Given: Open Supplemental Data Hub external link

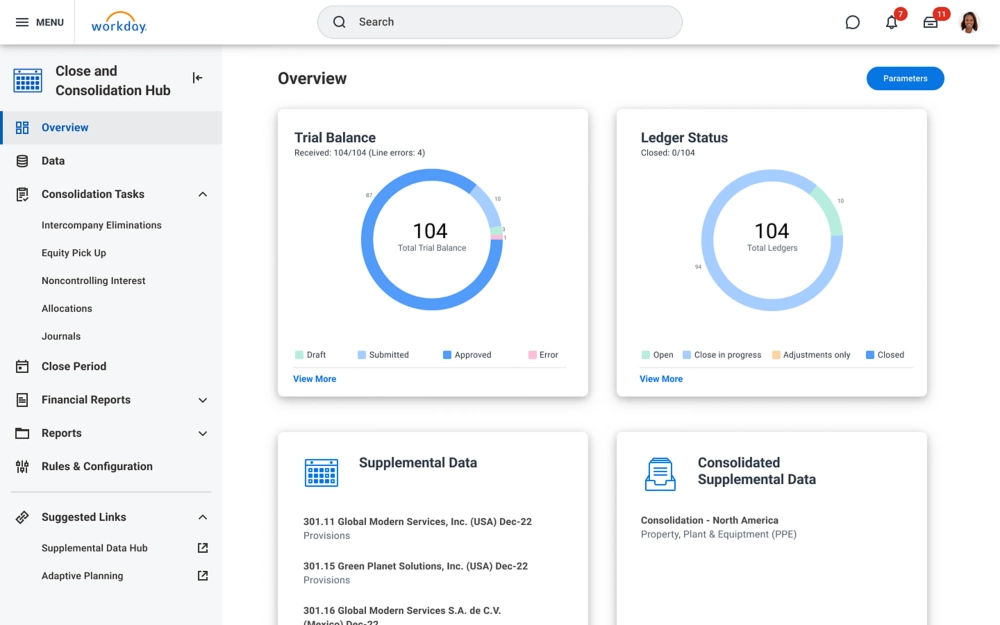Looking at the screenshot, I should point(203,548).
